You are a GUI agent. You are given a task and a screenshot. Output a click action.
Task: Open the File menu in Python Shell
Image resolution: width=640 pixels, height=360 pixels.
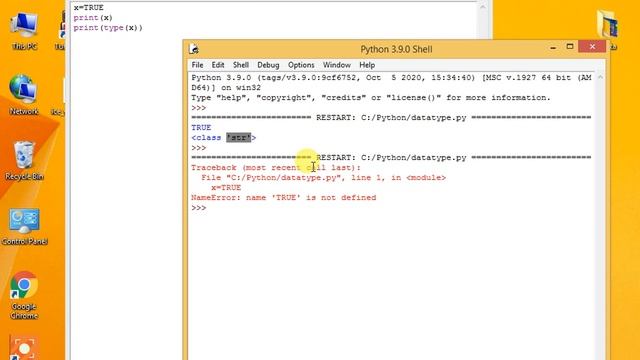tap(197, 65)
